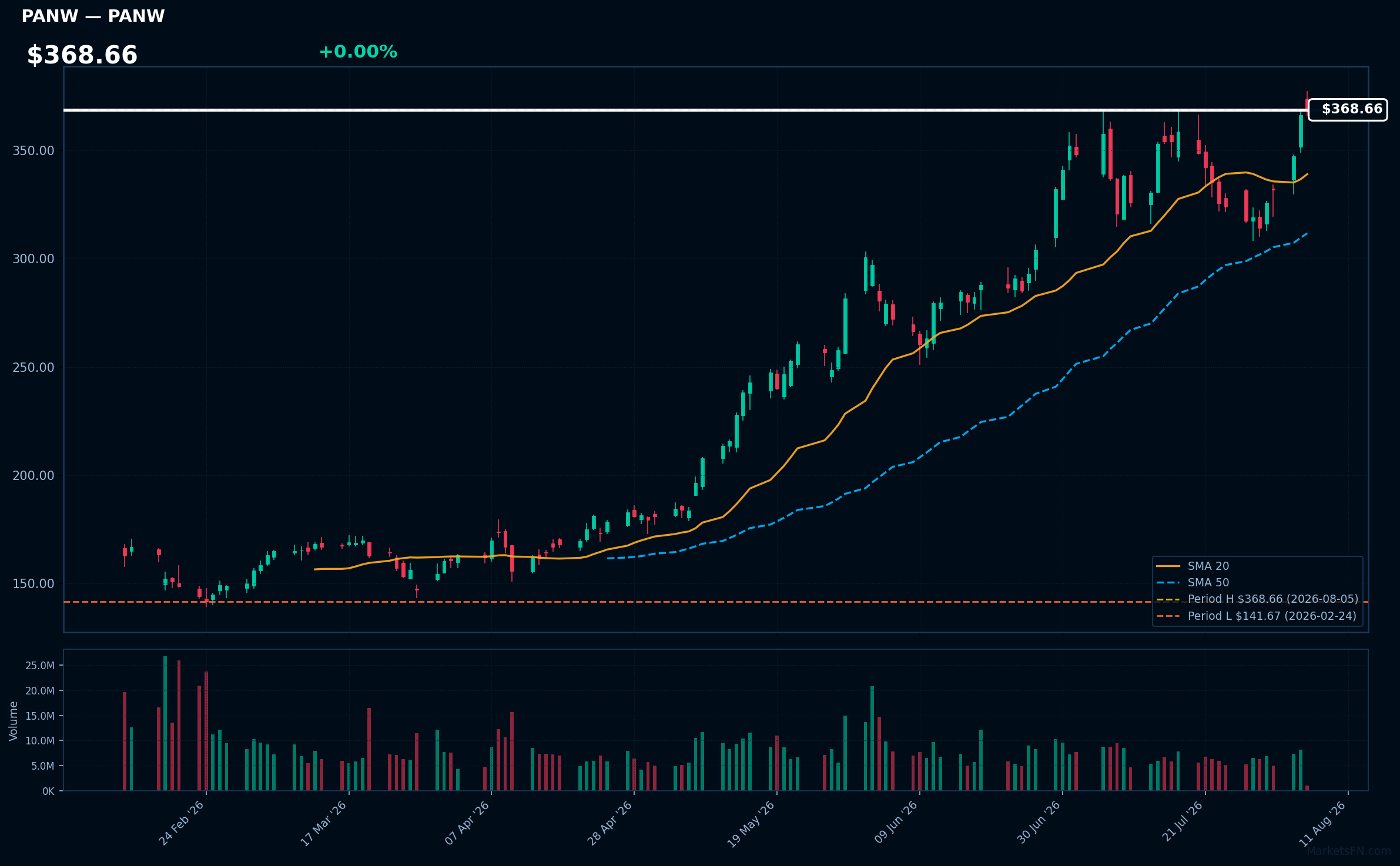Click the 0K volume axis label
1400x866 pixels.
(x=48, y=791)
